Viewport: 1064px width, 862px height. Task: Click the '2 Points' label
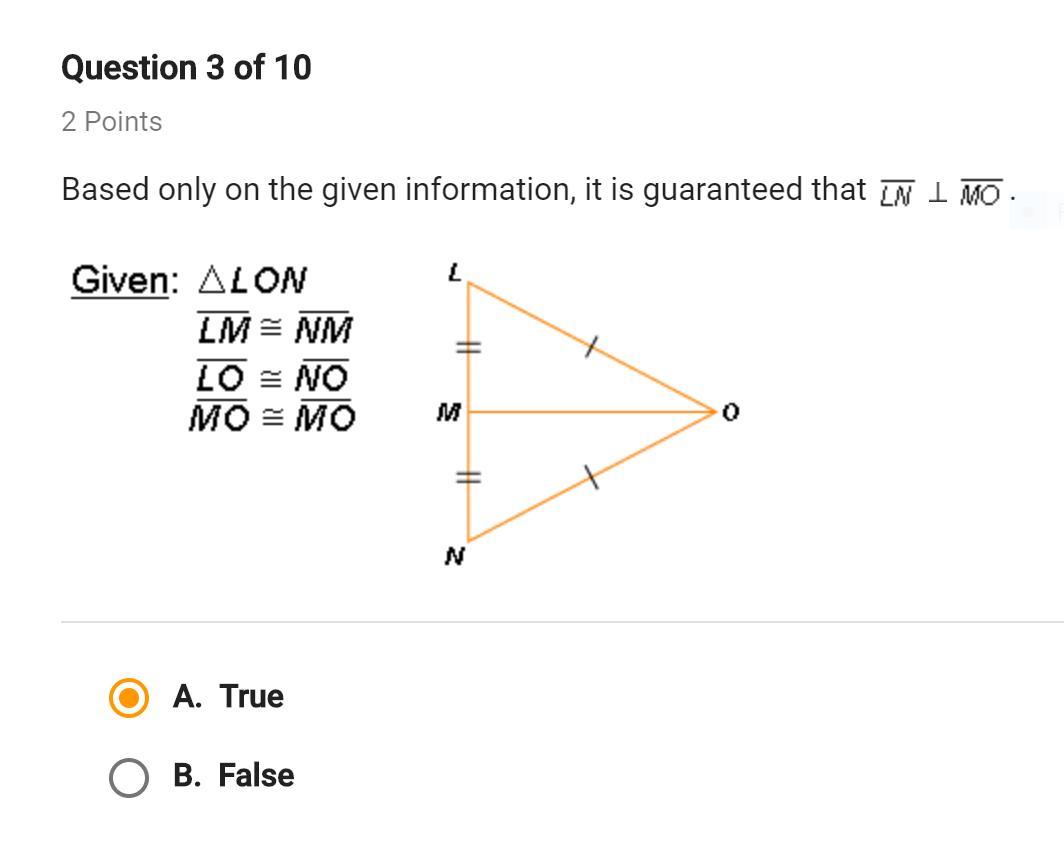point(112,122)
